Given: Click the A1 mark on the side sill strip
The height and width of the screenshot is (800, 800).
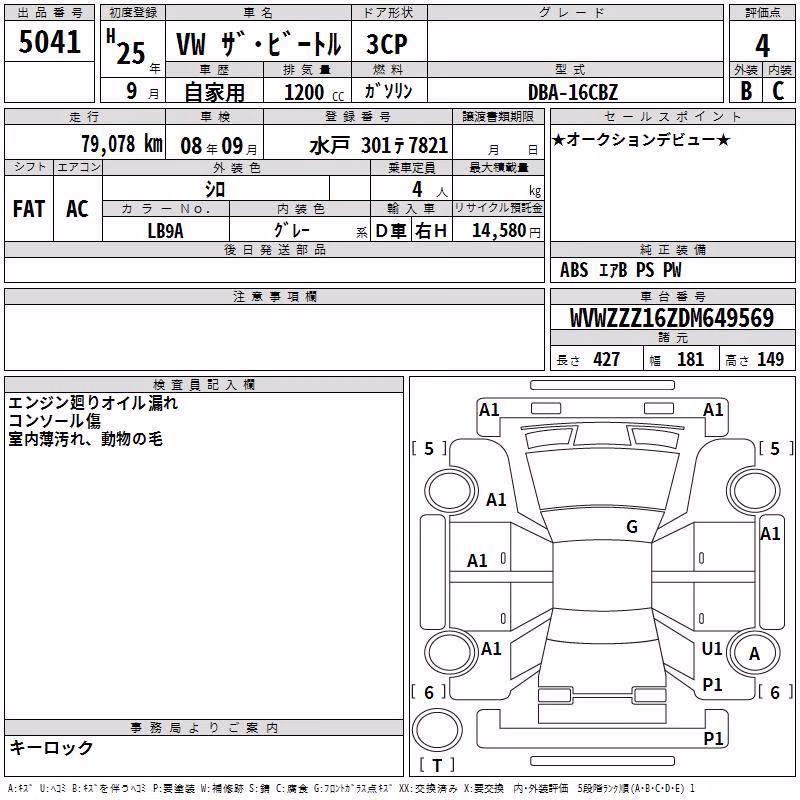Looking at the screenshot, I should [x=770, y=534].
